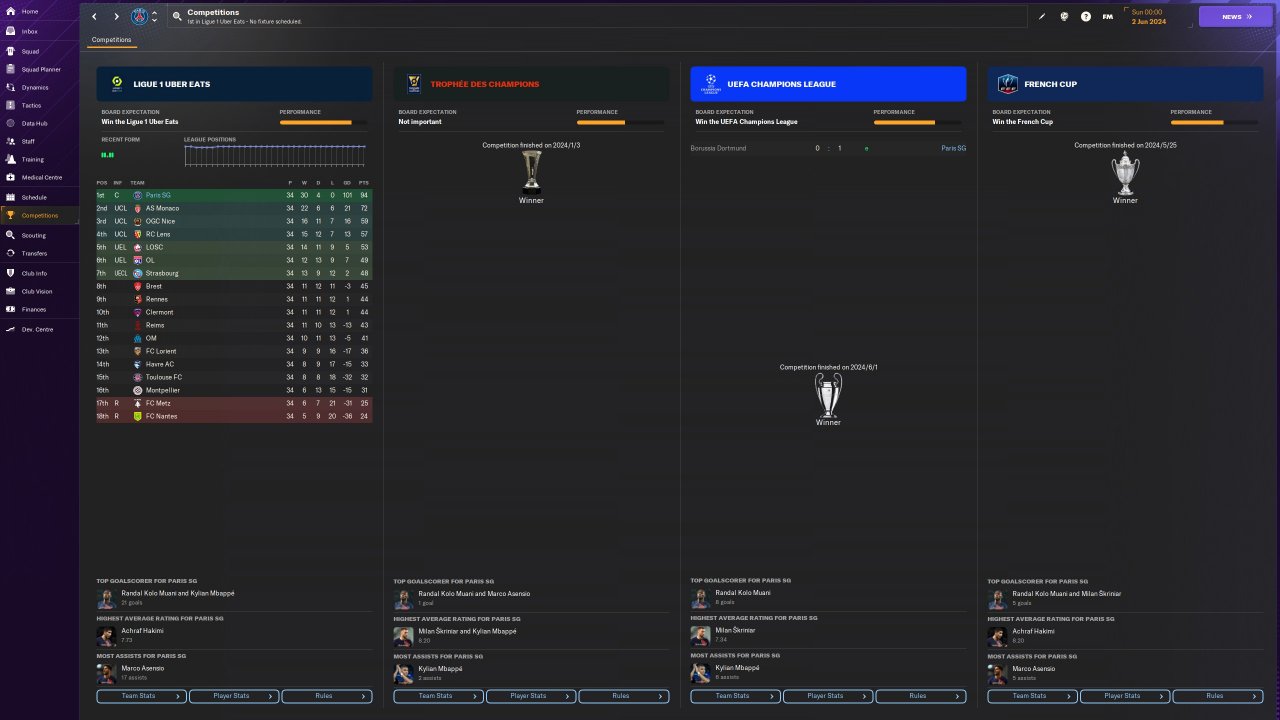Screen dimensions: 1280x720
Task: Open Player Stats under French Cup
Action: point(1125,696)
